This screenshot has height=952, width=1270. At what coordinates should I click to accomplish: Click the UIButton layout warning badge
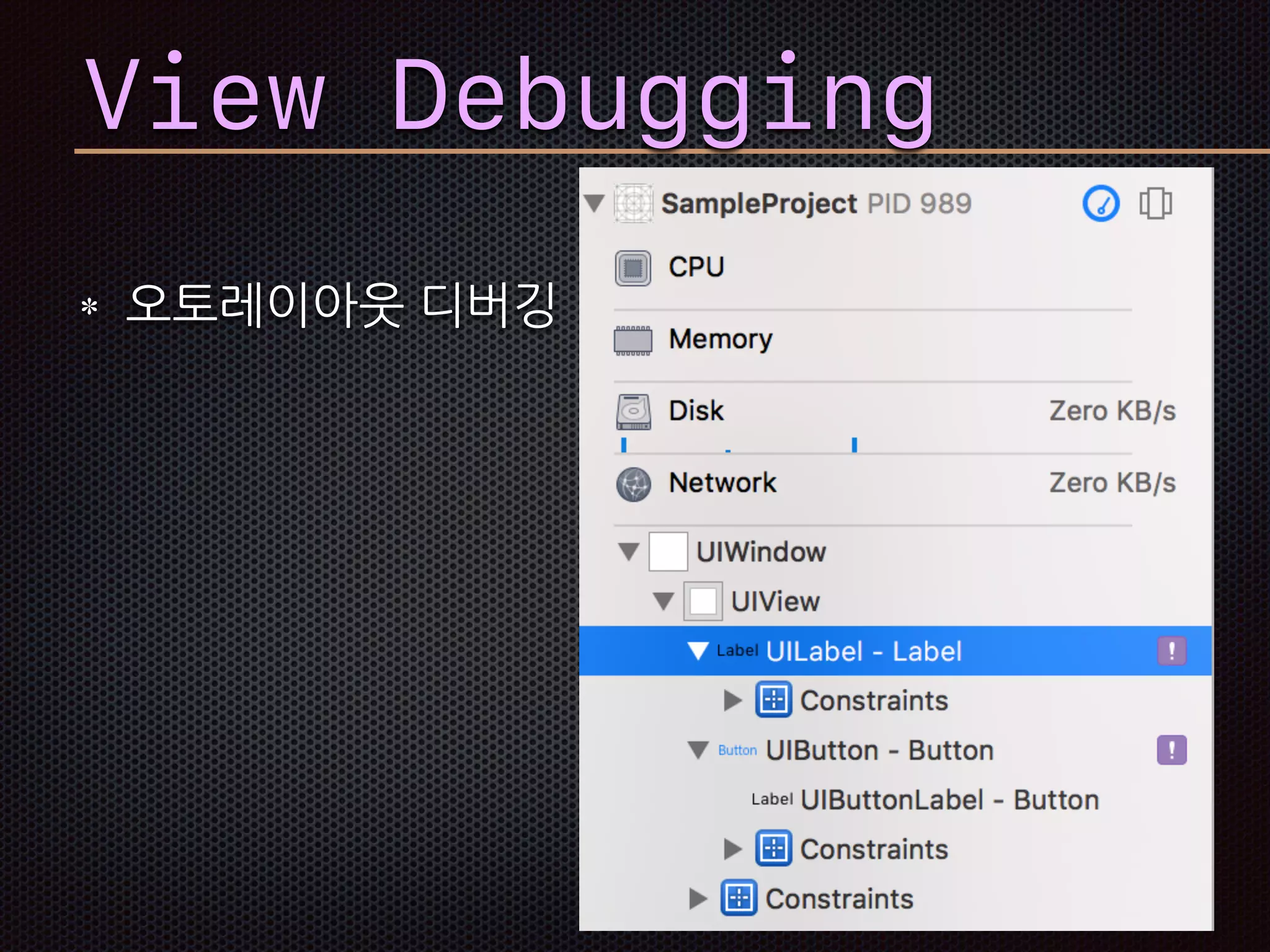tap(1171, 751)
